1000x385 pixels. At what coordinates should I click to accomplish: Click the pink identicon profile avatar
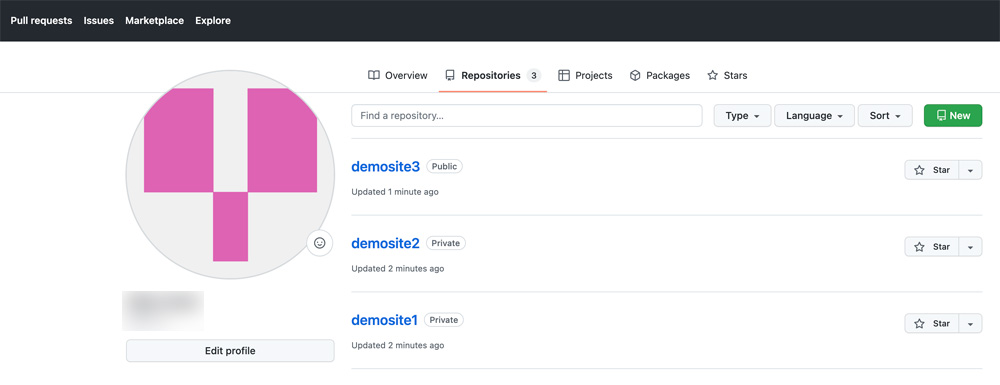click(x=230, y=175)
